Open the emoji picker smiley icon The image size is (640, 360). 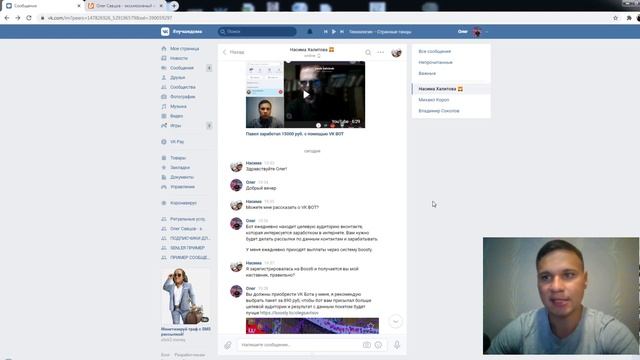pyautogui.click(x=378, y=345)
